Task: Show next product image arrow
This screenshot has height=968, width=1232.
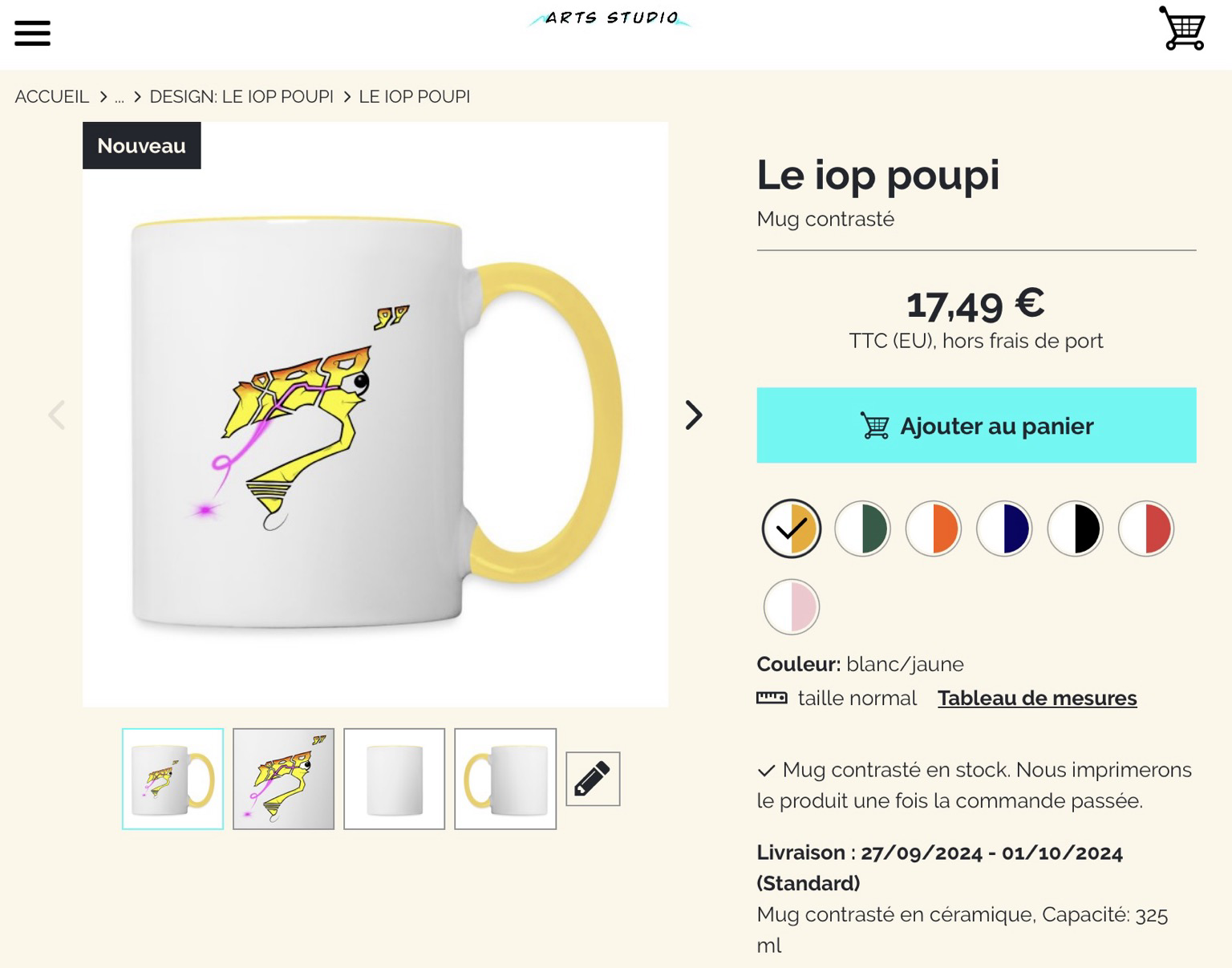Action: coord(693,415)
